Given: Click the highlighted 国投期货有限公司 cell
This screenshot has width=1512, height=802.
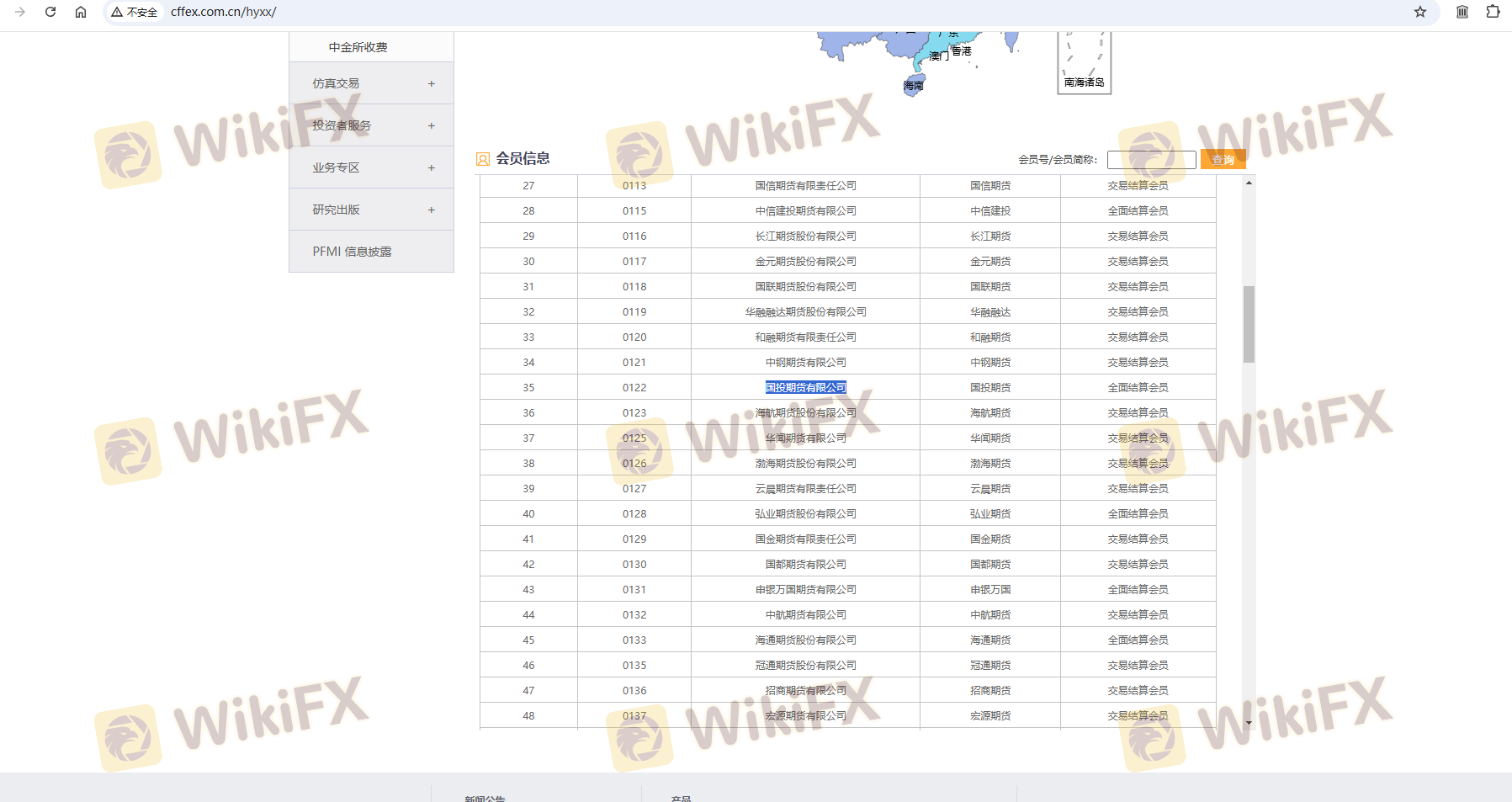Looking at the screenshot, I should (x=805, y=387).
